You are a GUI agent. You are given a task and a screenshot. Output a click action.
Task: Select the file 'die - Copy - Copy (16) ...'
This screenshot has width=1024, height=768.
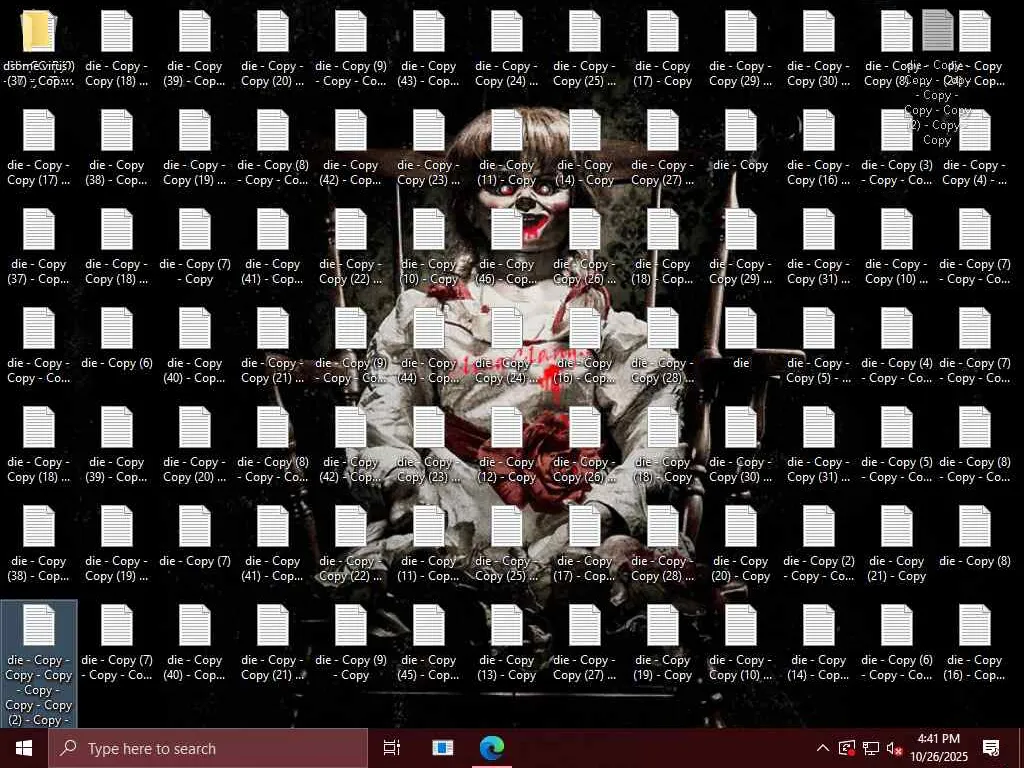click(x=819, y=149)
